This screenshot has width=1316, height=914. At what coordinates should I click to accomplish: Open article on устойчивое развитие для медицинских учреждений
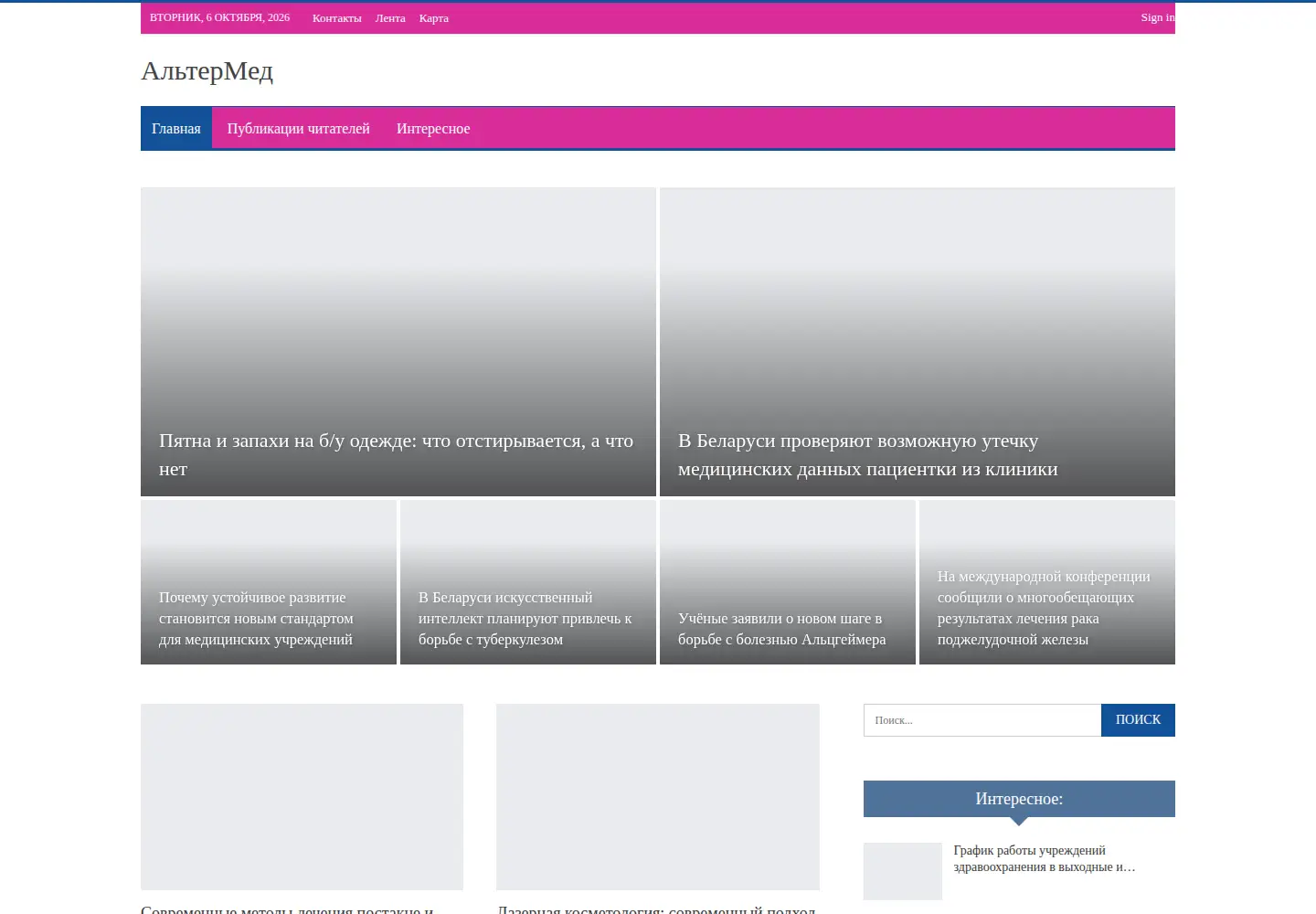pyautogui.click(x=256, y=618)
